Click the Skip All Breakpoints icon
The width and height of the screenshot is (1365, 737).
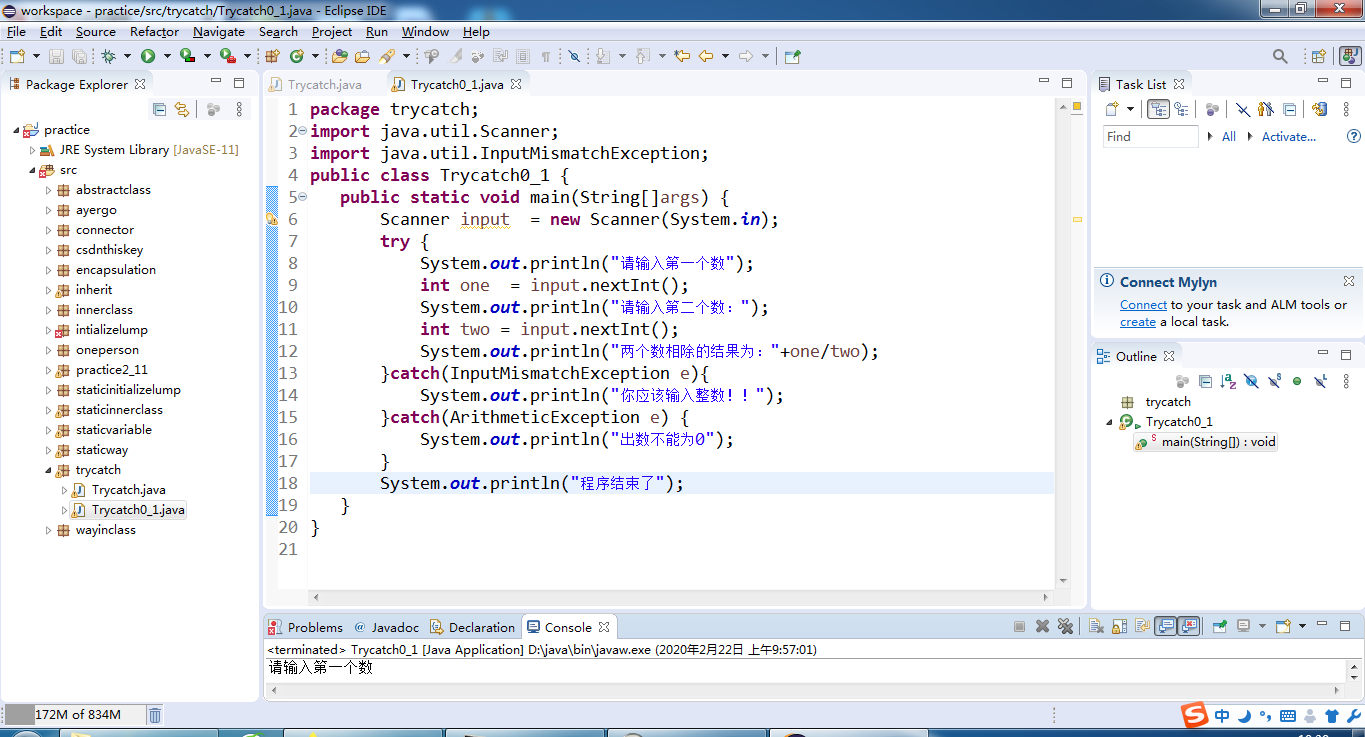point(574,56)
